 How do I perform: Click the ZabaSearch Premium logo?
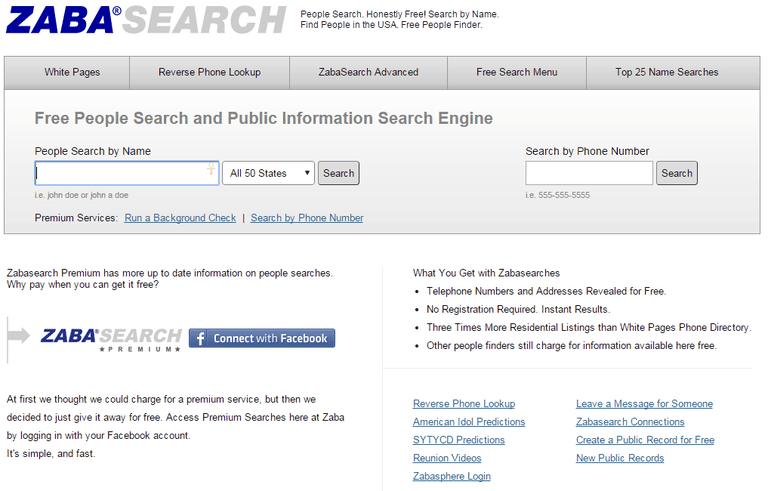112,339
